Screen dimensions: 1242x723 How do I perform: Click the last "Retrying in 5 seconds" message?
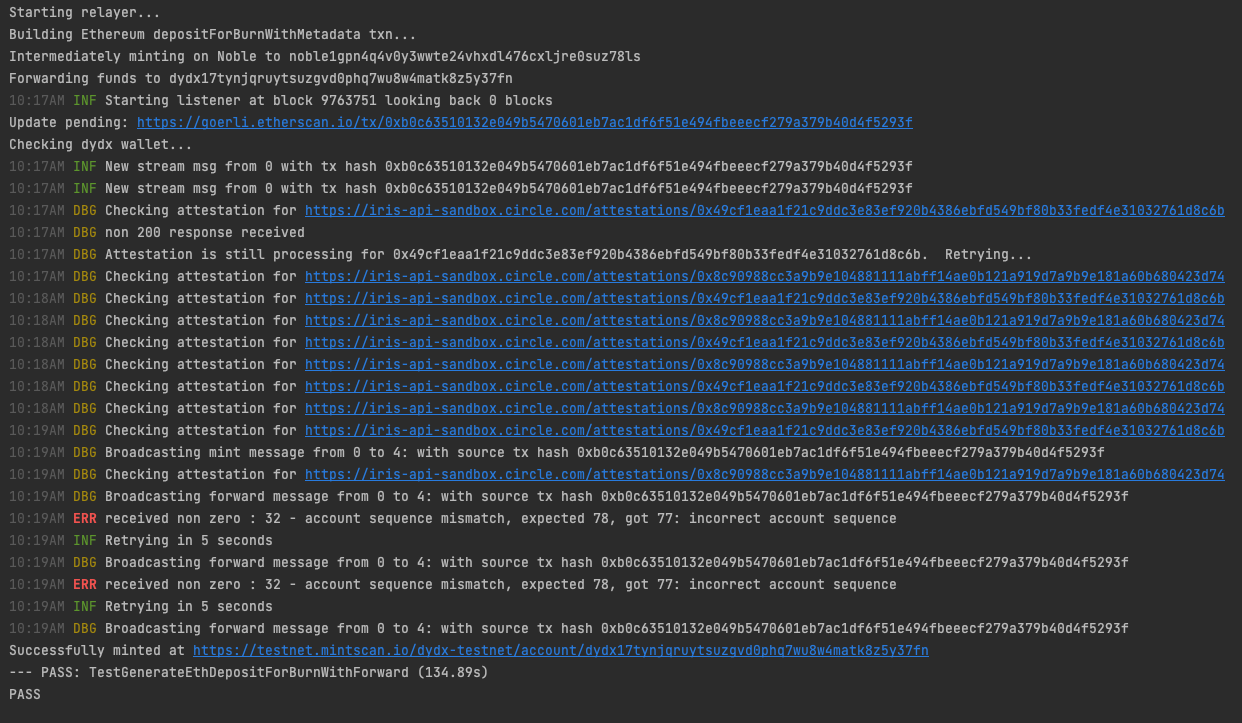tap(188, 607)
